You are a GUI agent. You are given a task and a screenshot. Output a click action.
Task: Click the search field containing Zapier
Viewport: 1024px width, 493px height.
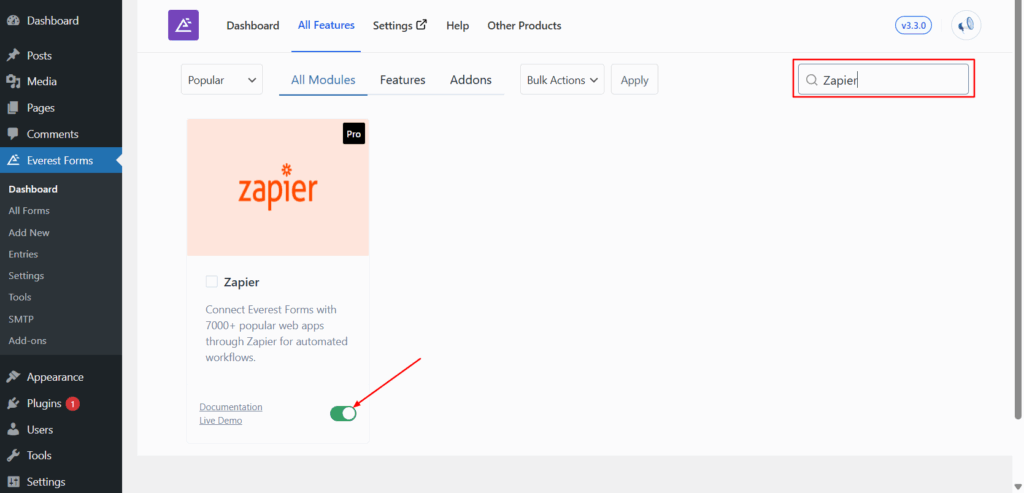coord(883,80)
